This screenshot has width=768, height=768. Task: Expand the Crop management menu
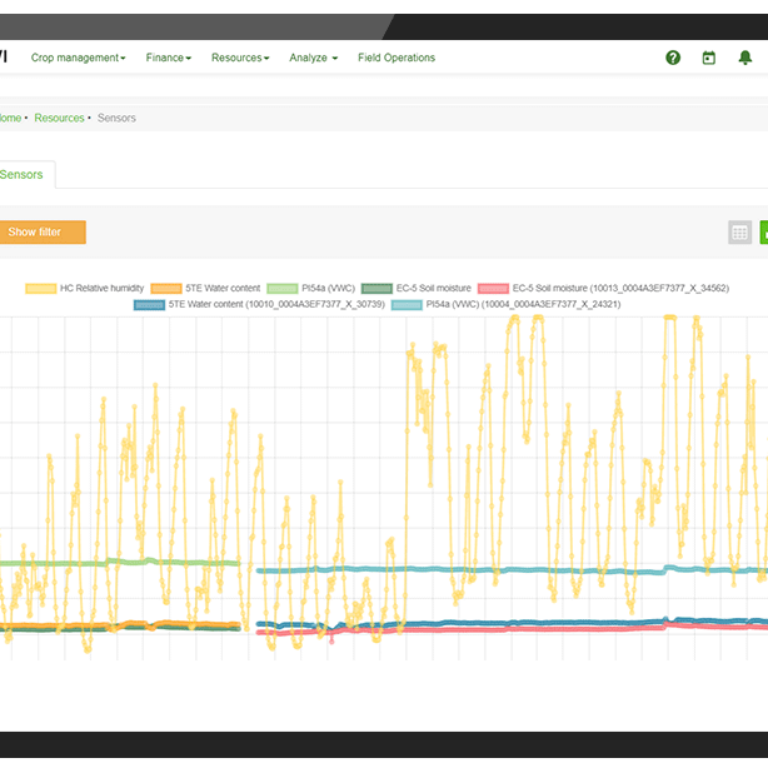point(78,58)
